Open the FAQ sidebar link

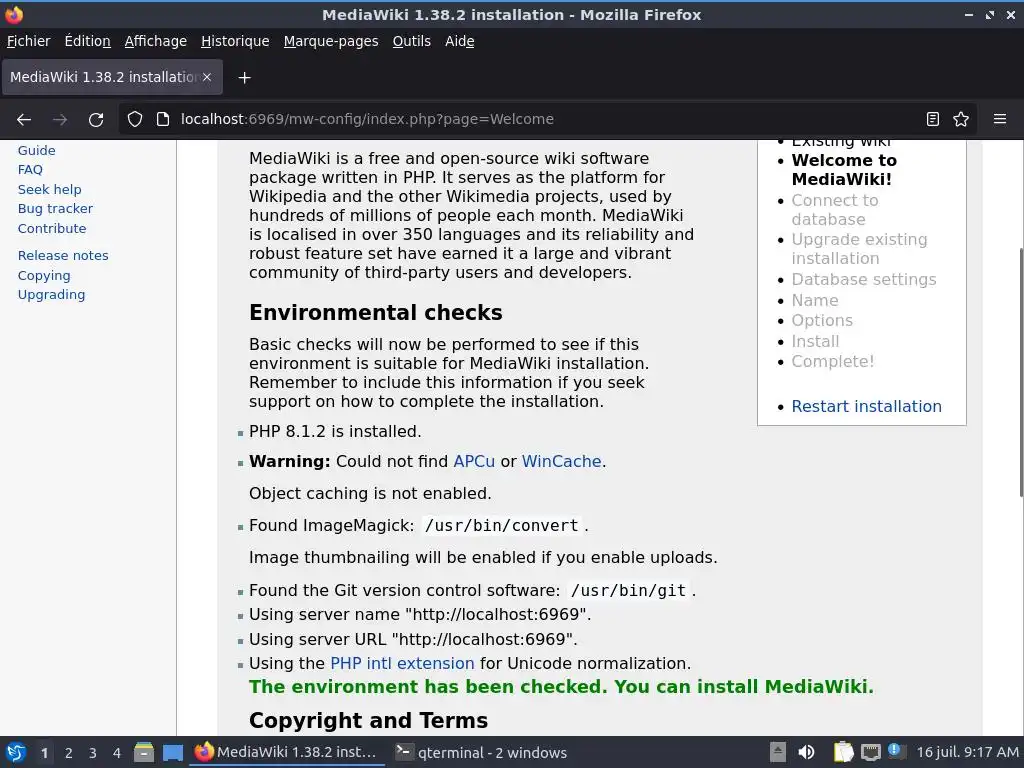[30, 170]
